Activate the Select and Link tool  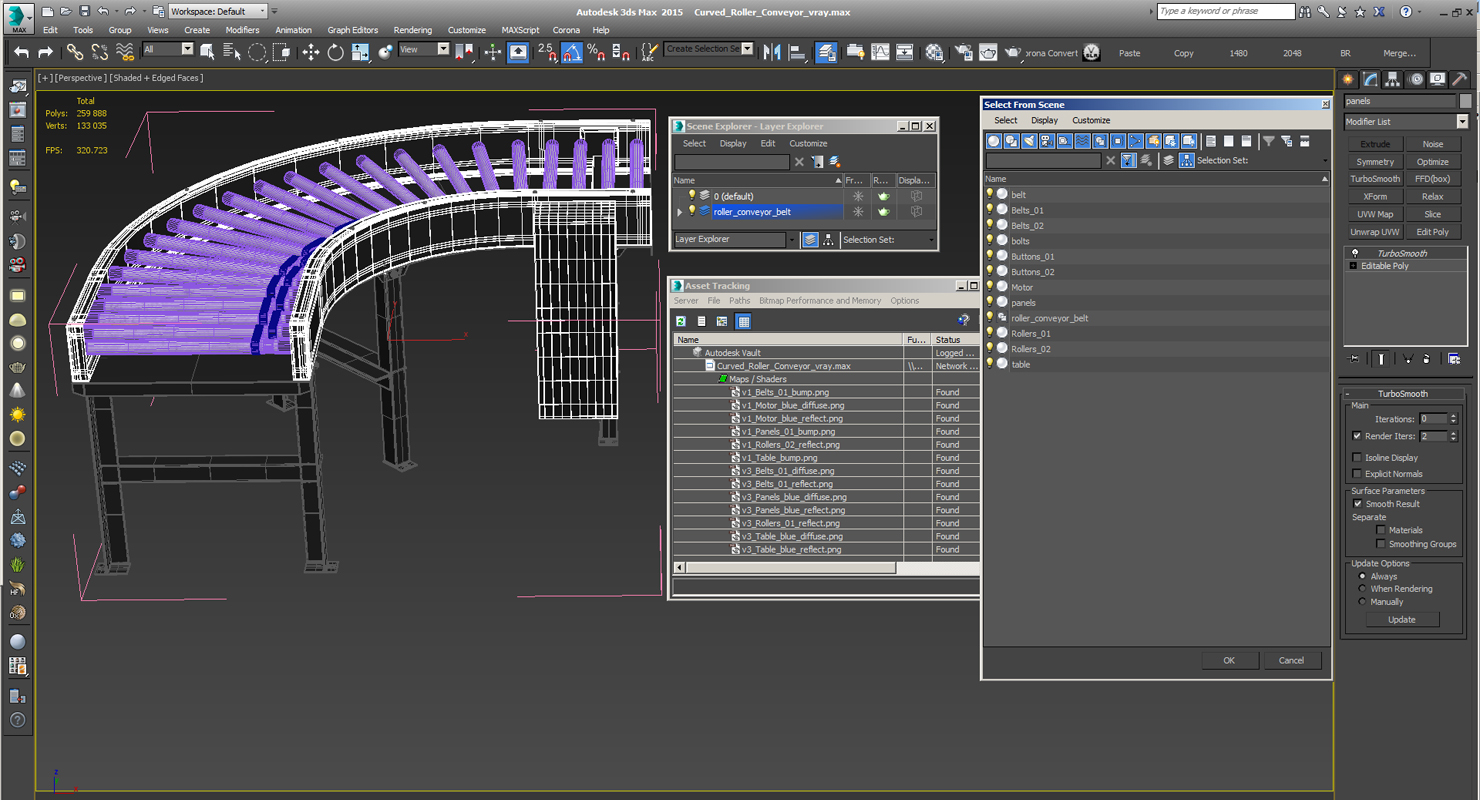point(75,52)
